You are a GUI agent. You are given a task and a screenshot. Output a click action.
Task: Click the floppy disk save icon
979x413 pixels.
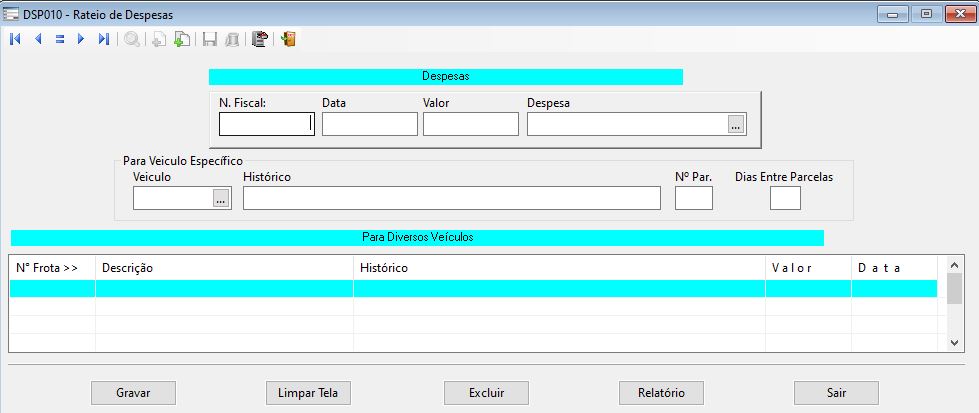210,40
